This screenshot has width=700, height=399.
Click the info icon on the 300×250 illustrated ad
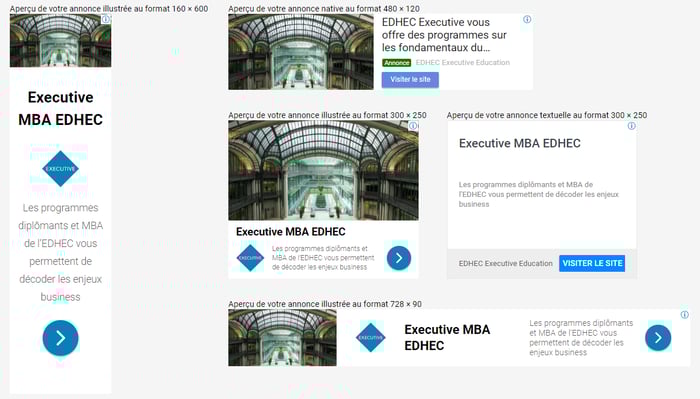click(x=413, y=126)
